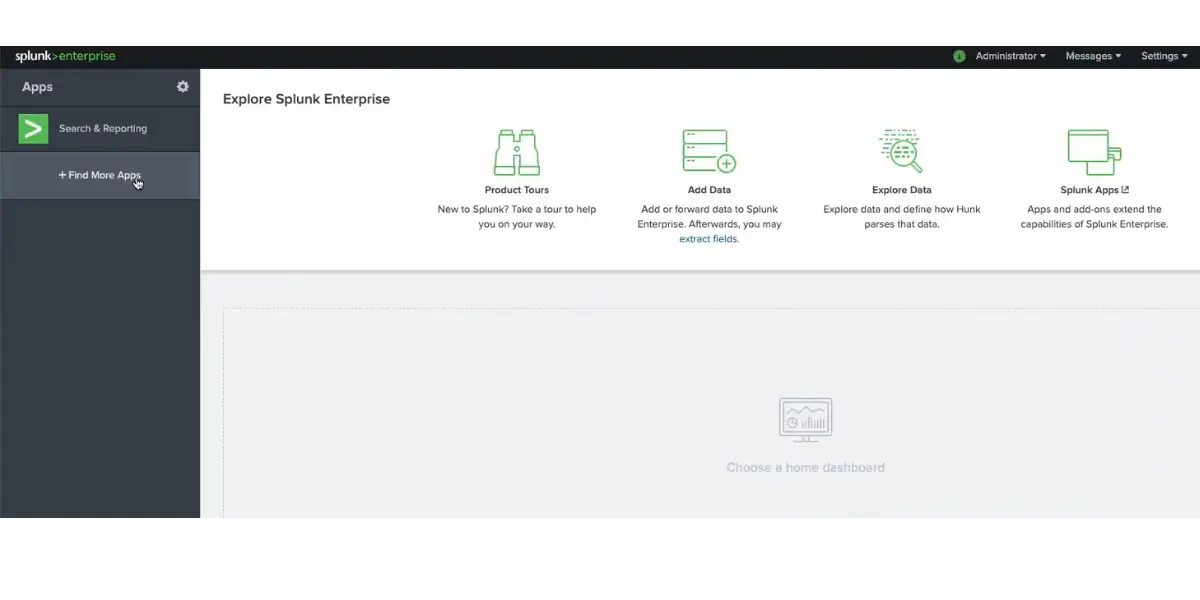Viewport: 1200px width, 600px height.
Task: Expand the Administrator dropdown menu
Action: (x=1011, y=56)
